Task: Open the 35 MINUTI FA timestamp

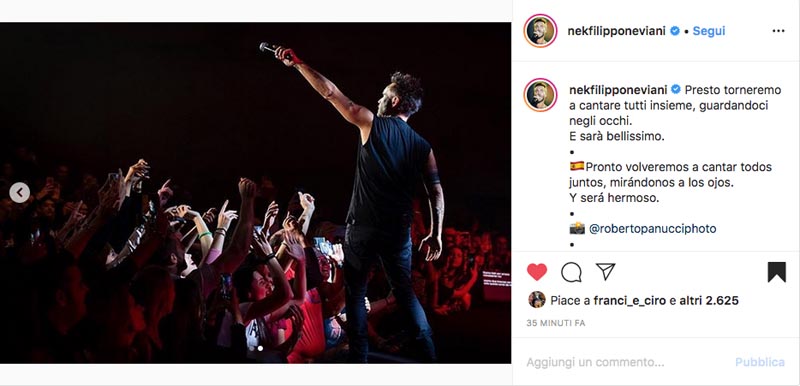Action: click(556, 323)
